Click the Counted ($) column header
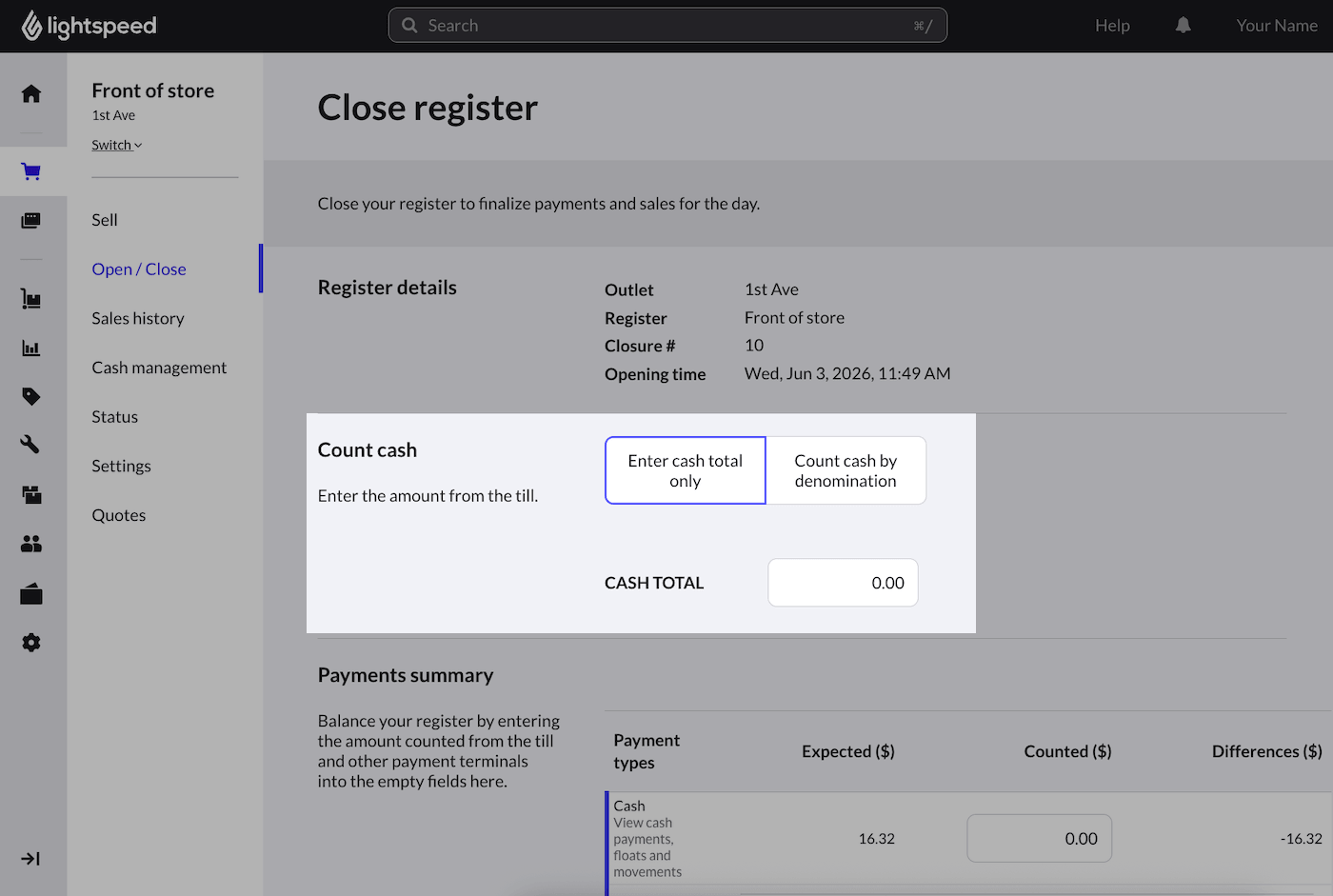This screenshot has width=1333, height=896. click(x=1067, y=751)
